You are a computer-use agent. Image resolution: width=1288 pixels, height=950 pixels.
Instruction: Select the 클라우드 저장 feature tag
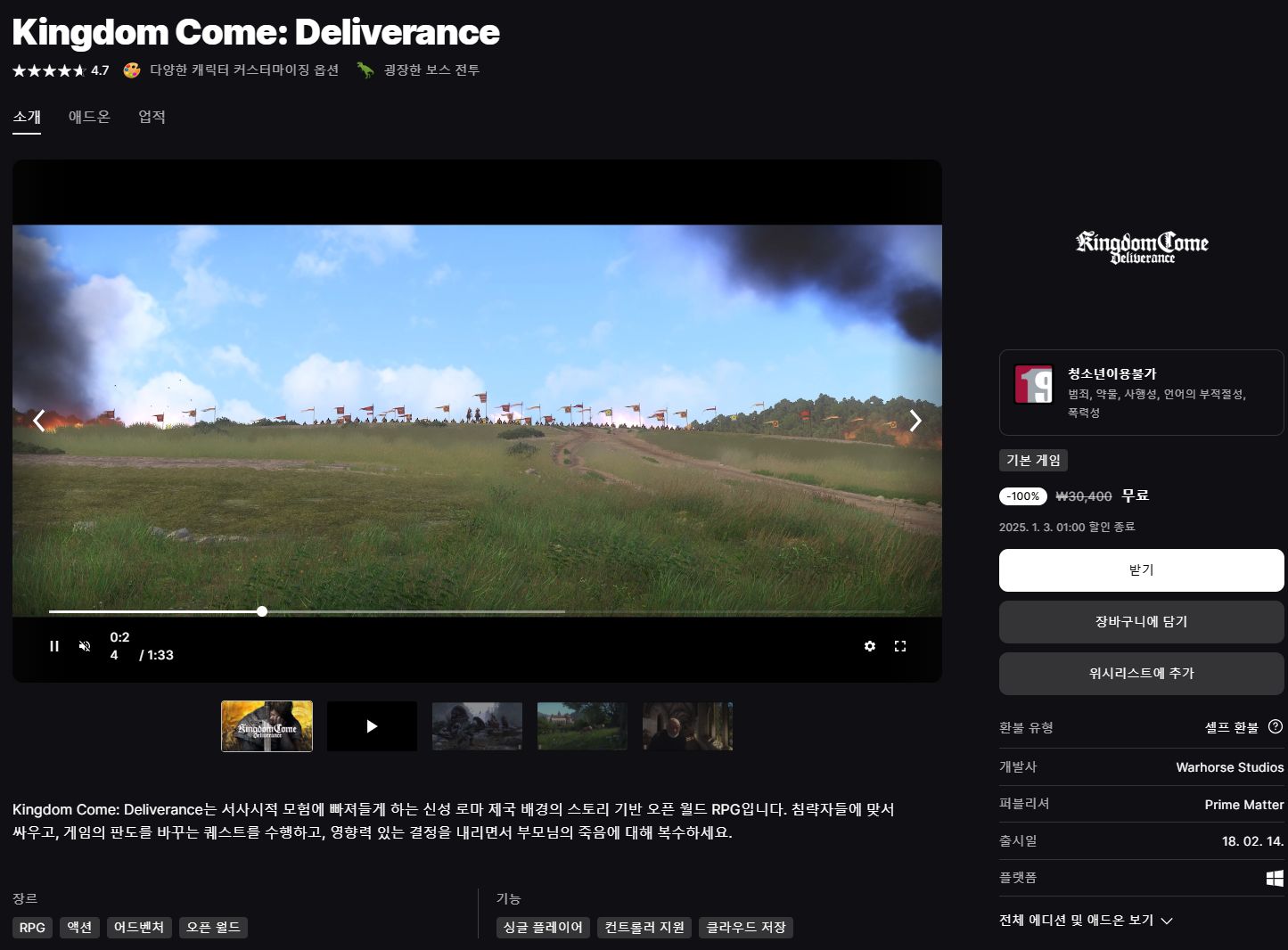(746, 928)
